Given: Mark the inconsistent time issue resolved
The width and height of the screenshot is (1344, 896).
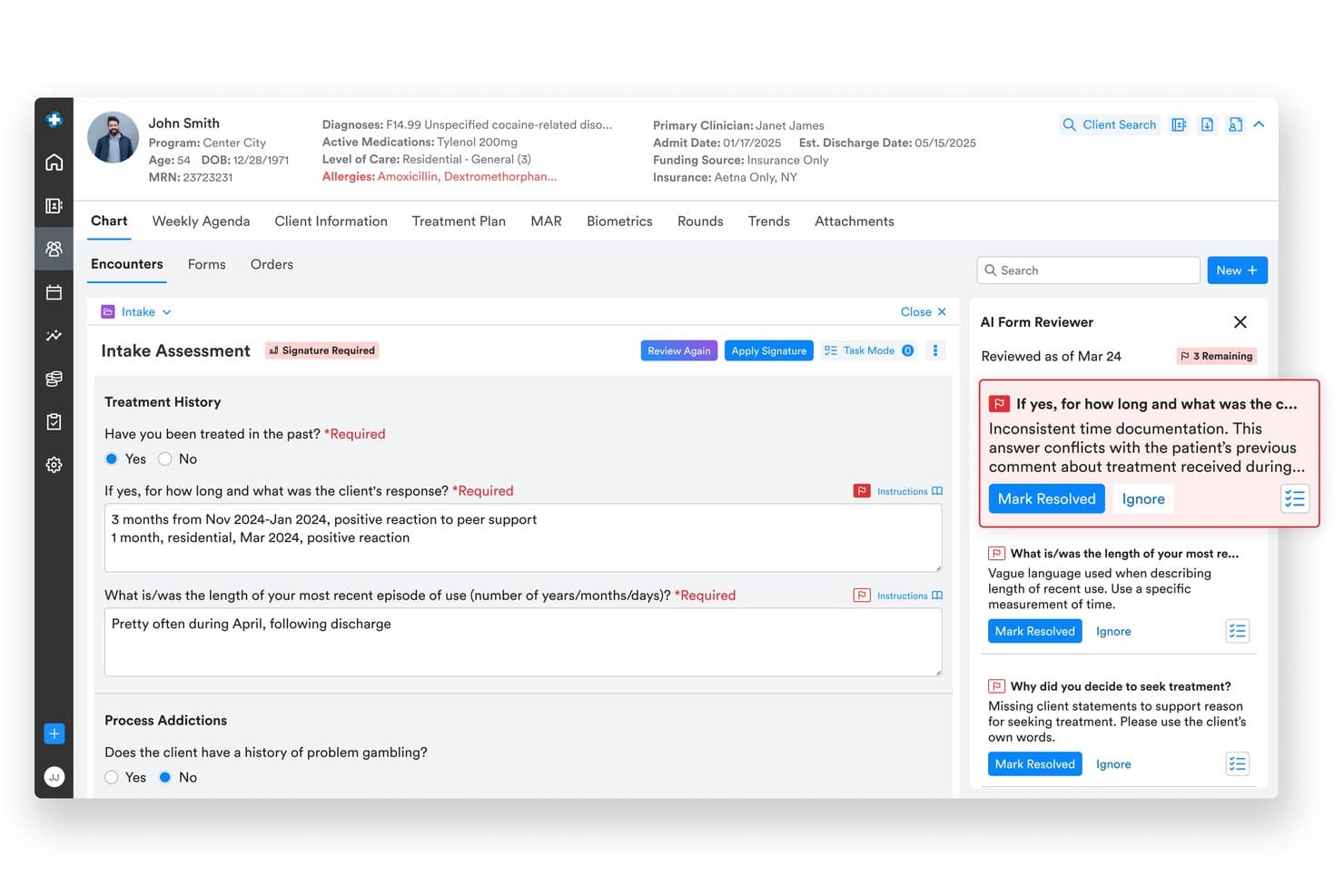Looking at the screenshot, I should coord(1046,499).
